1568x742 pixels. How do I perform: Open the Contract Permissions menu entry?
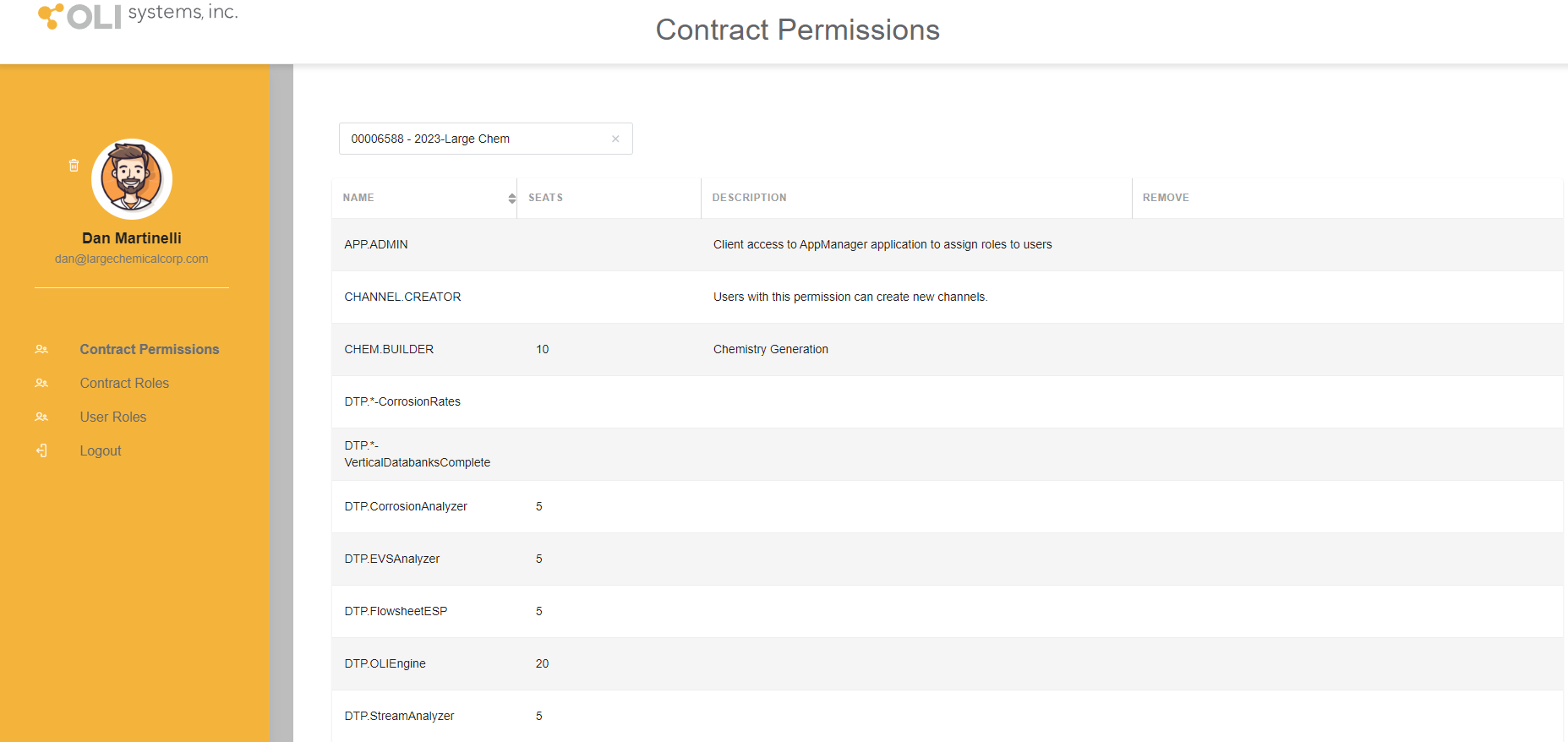(x=150, y=349)
